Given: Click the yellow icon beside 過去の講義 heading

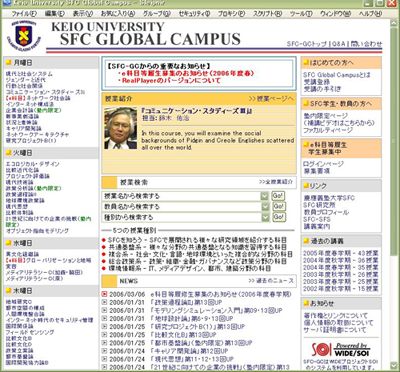Looking at the screenshot, I should pyautogui.click(x=306, y=241).
